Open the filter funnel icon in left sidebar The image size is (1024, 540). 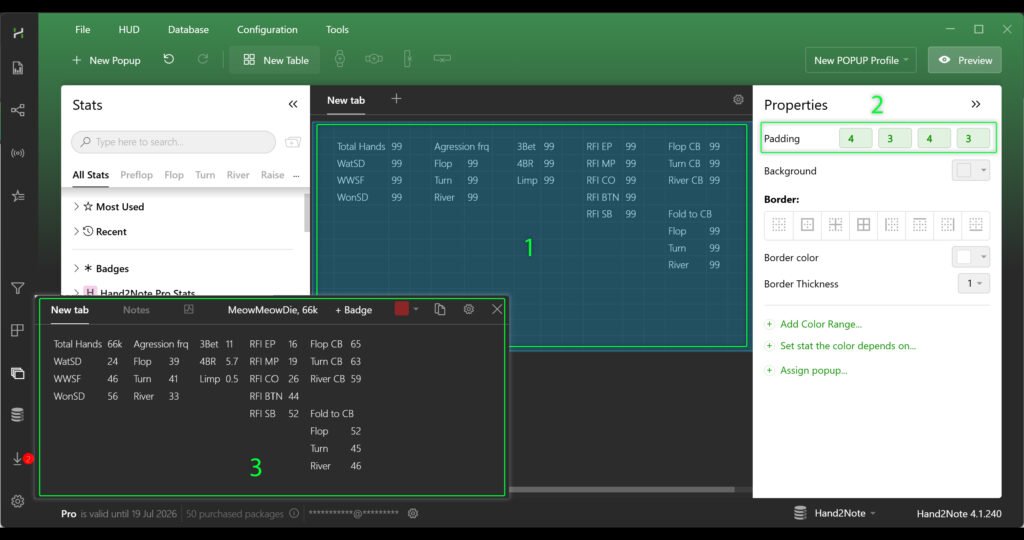tap(17, 288)
